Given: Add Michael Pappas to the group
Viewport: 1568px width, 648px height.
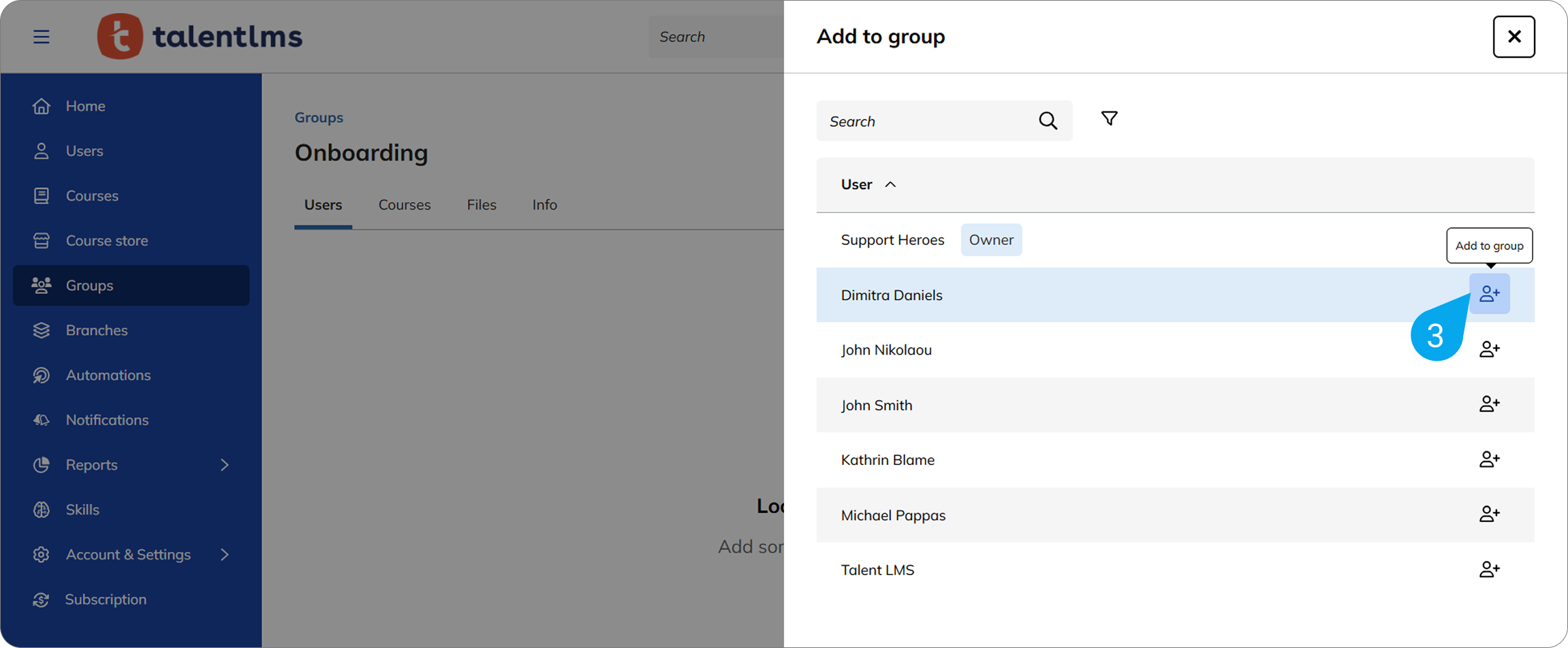Looking at the screenshot, I should pyautogui.click(x=1489, y=515).
